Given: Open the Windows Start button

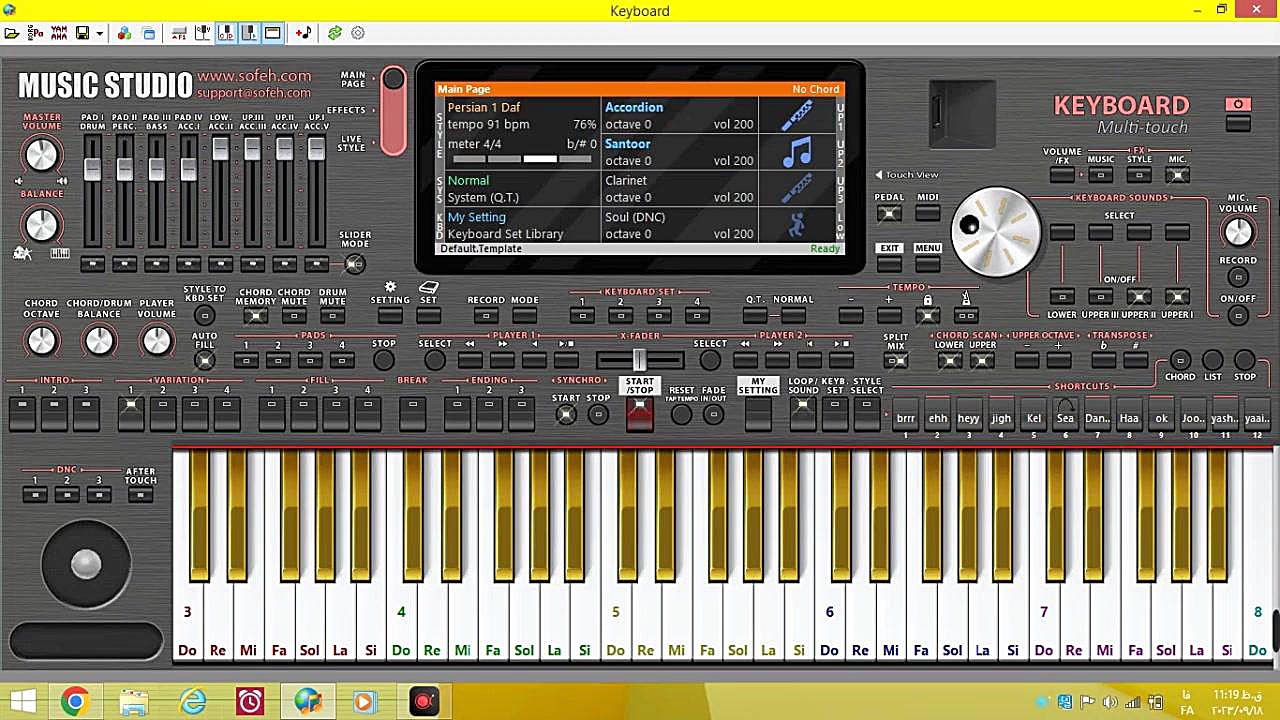Looking at the screenshot, I should click(x=22, y=702).
